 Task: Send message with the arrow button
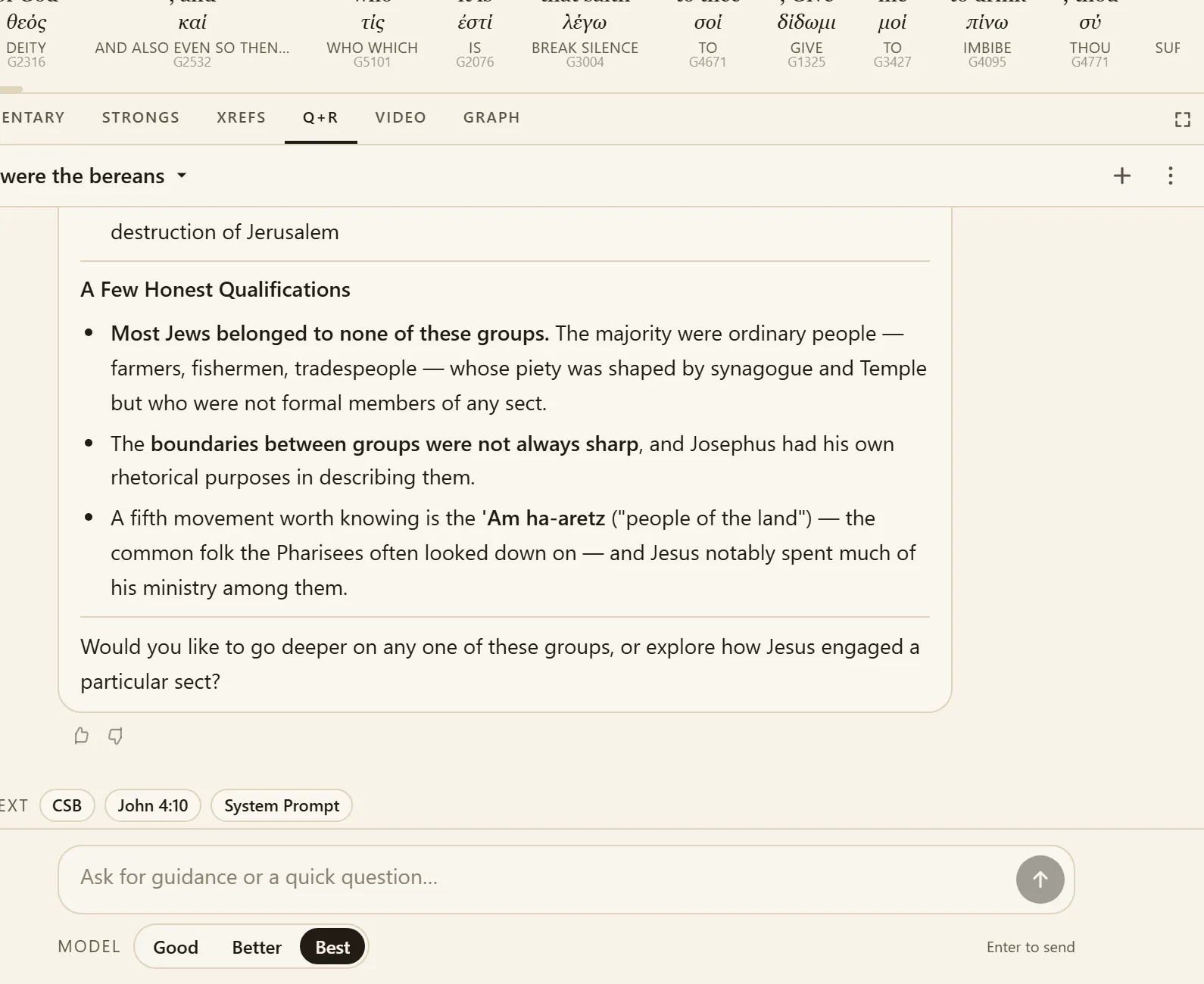1040,880
